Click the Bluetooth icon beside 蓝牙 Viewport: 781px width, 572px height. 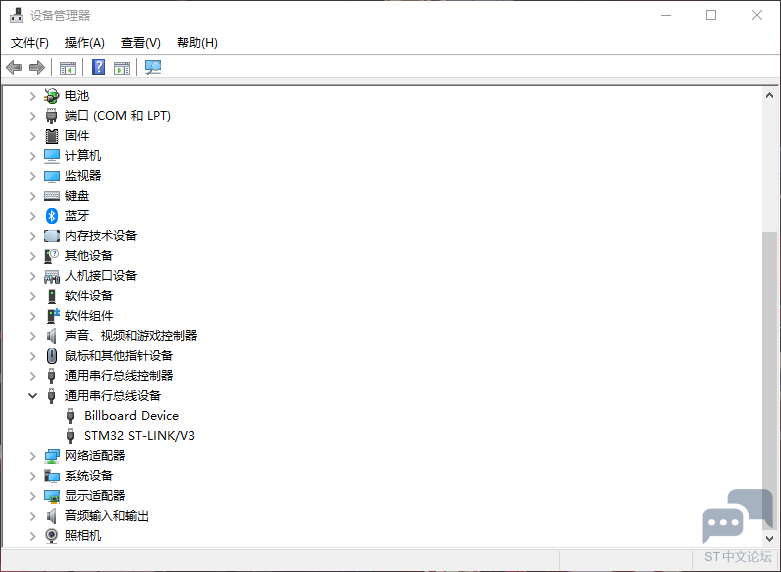click(51, 216)
